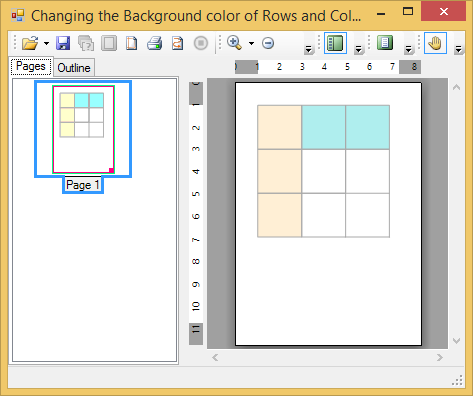Click the floppy disk Save icon

[63, 43]
